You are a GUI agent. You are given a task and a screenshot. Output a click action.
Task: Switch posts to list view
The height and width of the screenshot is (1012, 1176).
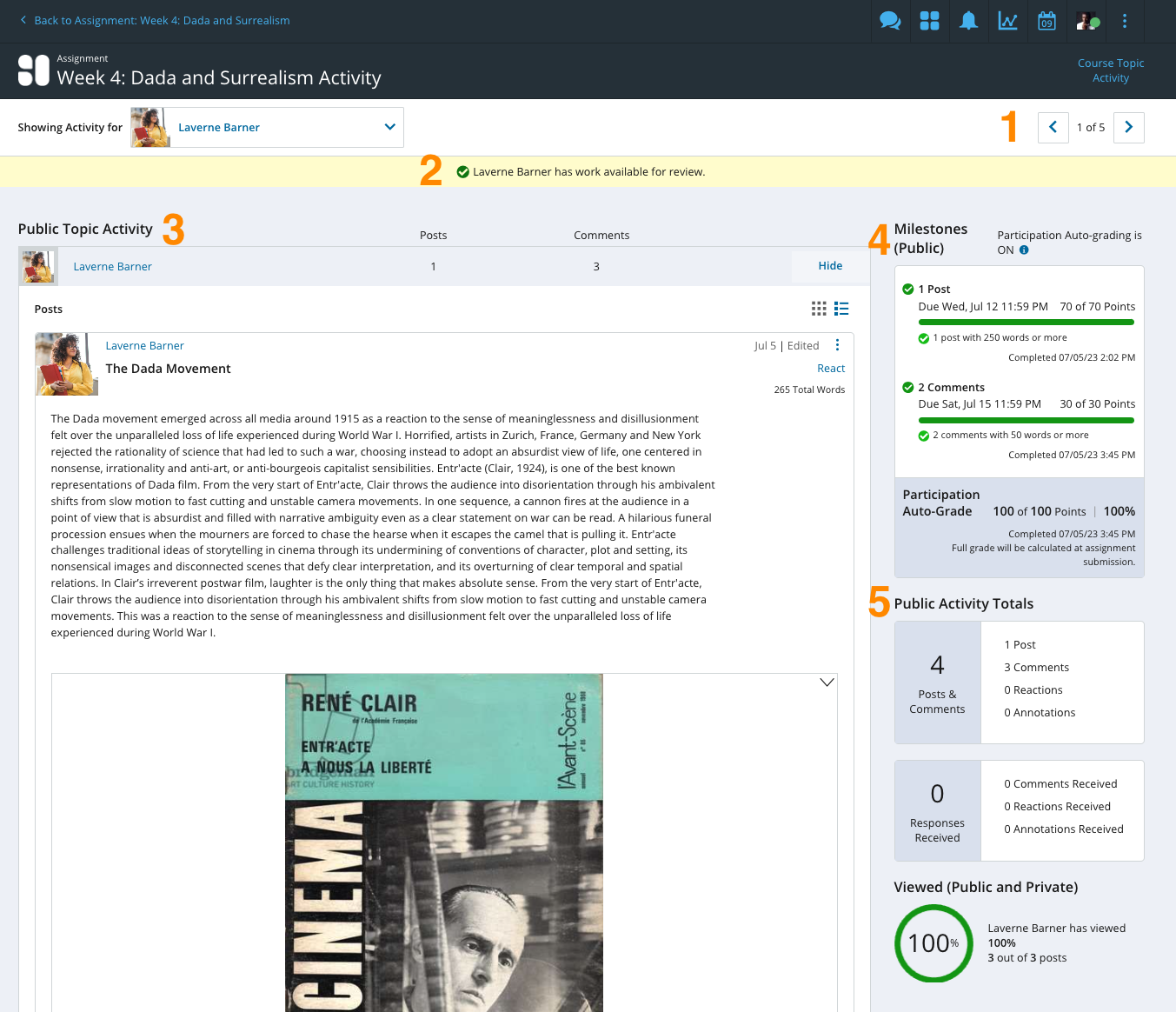coord(841,309)
